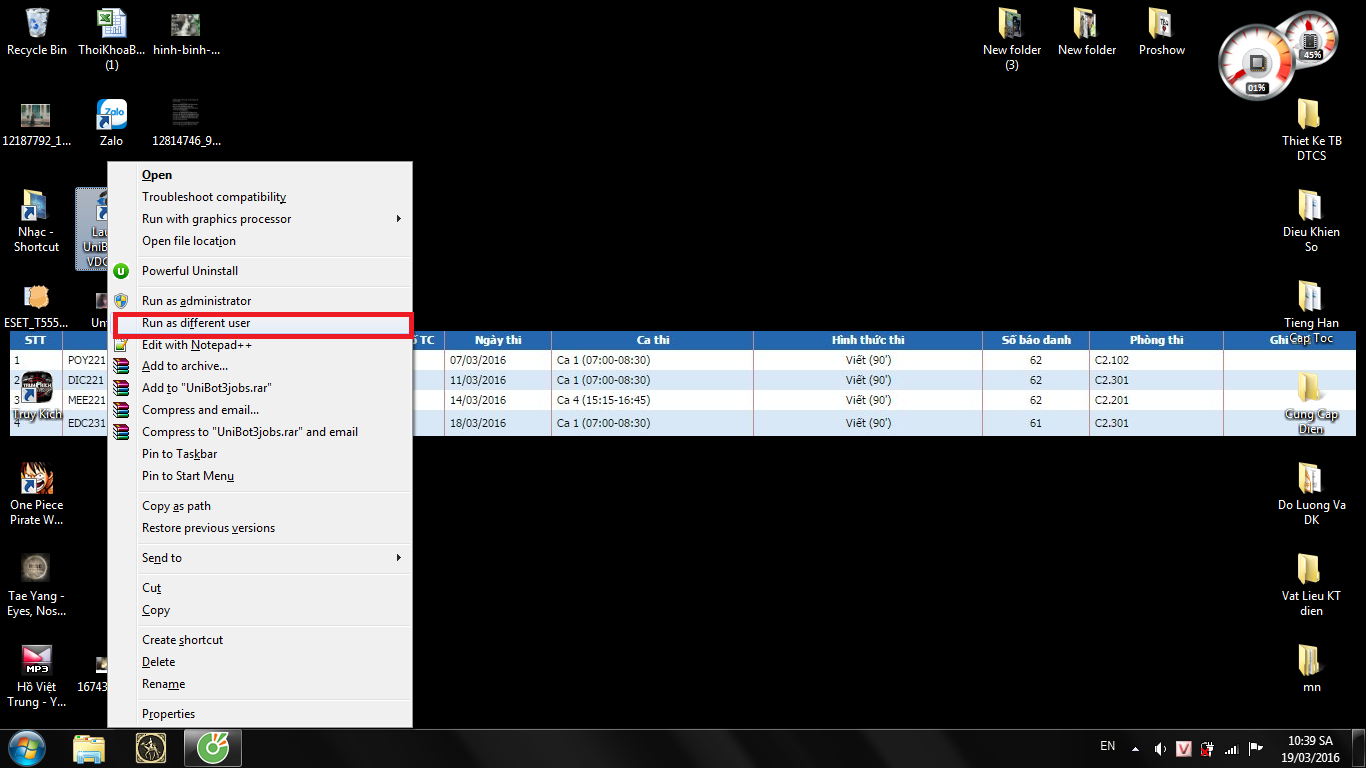
Task: Select the 12814746_9... file icon
Action: click(x=186, y=123)
